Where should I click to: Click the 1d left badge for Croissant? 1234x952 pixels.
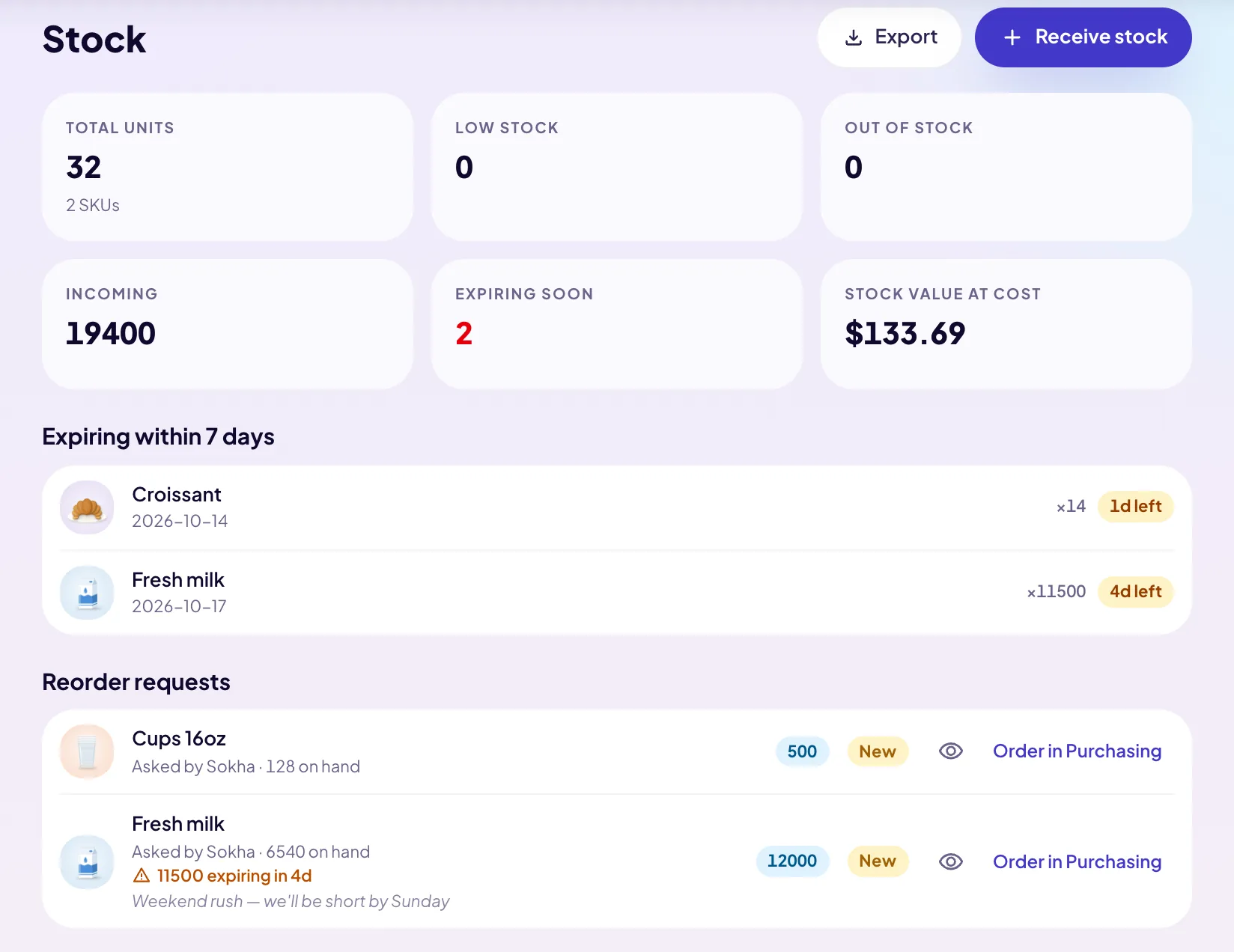tap(1135, 507)
